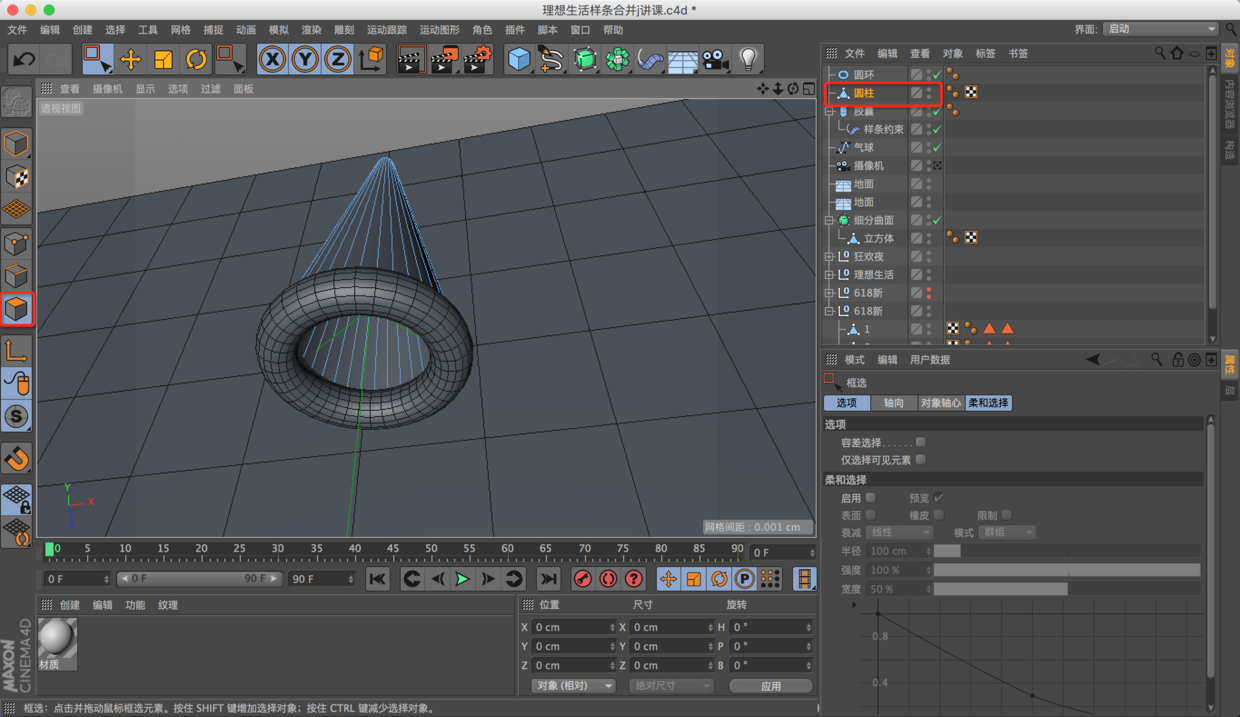Switch to Polygon mode in left palette
This screenshot has width=1240, height=717.
[16, 309]
